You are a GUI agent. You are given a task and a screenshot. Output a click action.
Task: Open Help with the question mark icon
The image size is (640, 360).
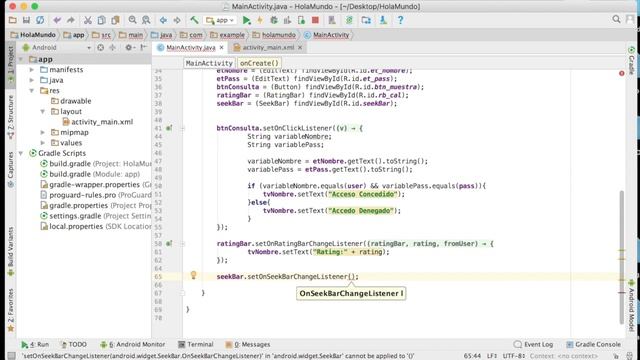click(400, 20)
